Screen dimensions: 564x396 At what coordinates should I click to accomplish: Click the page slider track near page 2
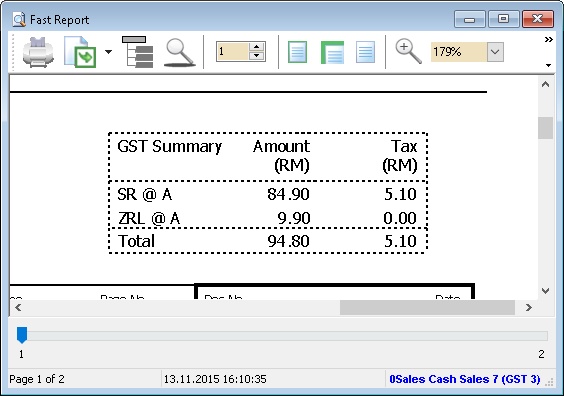pyautogui.click(x=541, y=336)
